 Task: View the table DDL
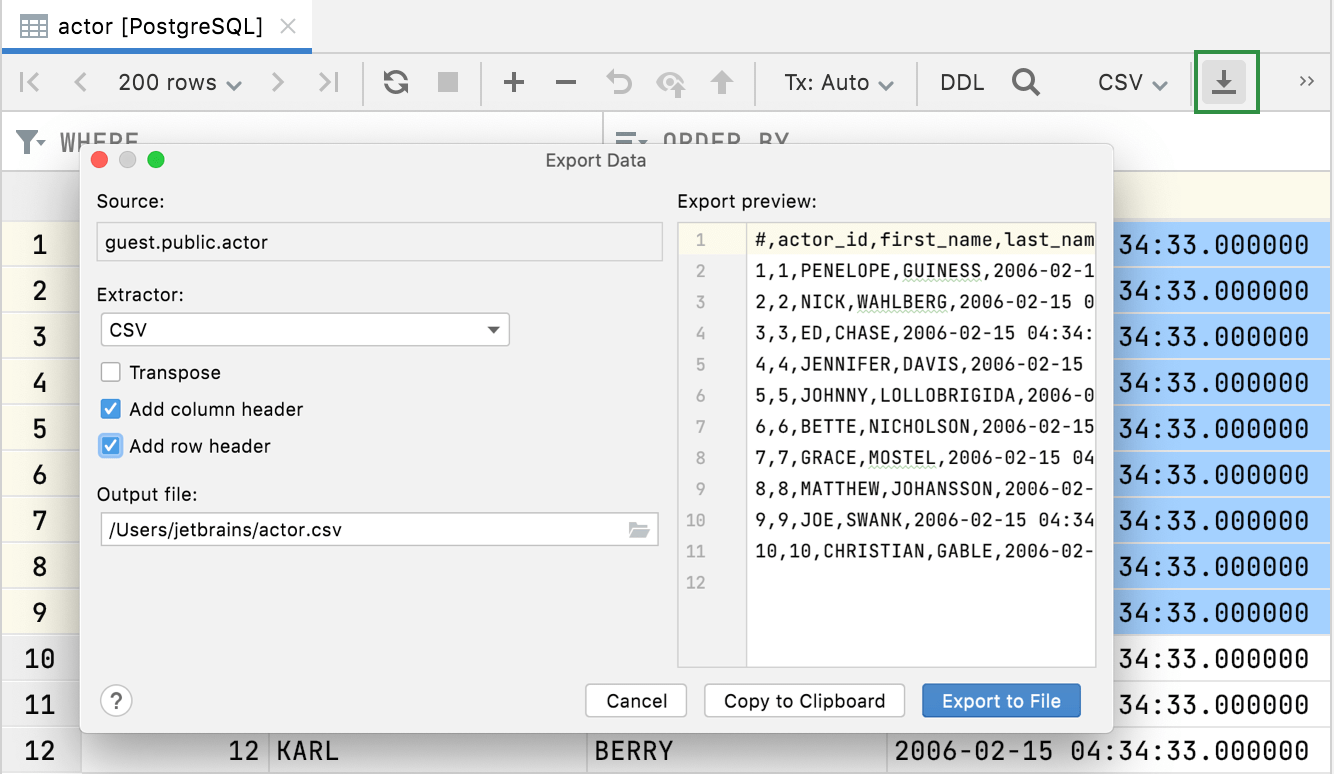point(961,82)
